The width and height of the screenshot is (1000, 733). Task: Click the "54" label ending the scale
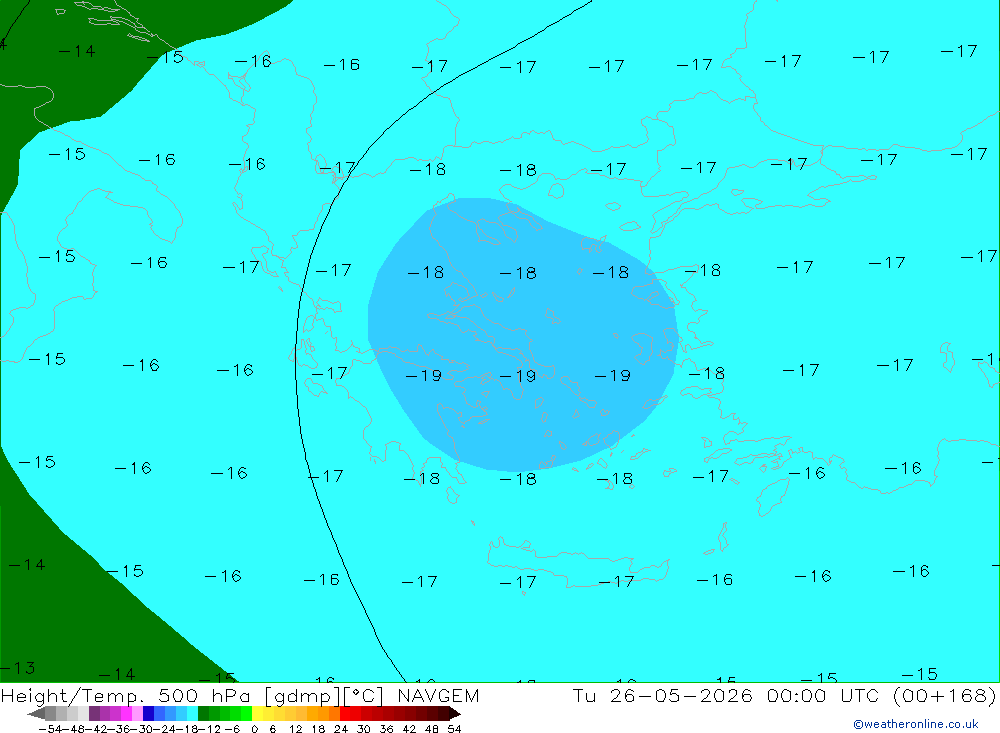pyautogui.click(x=454, y=729)
